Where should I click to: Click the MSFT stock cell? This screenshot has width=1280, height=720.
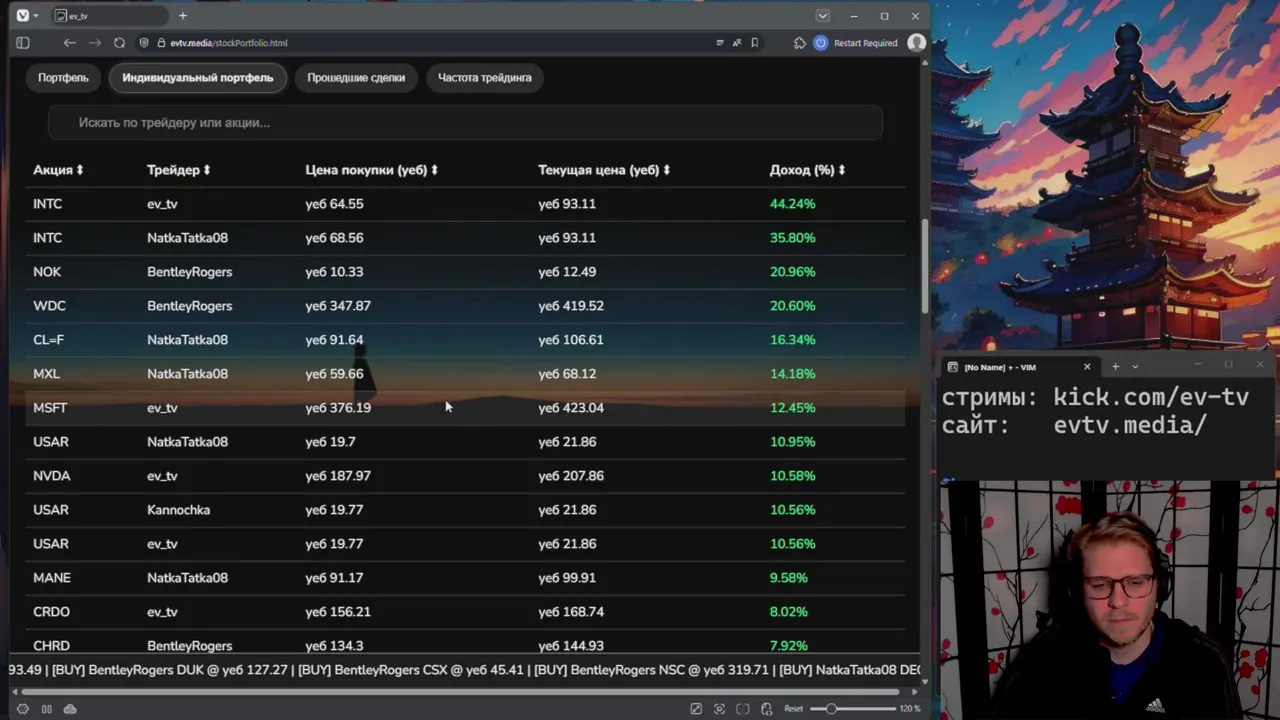click(x=50, y=408)
